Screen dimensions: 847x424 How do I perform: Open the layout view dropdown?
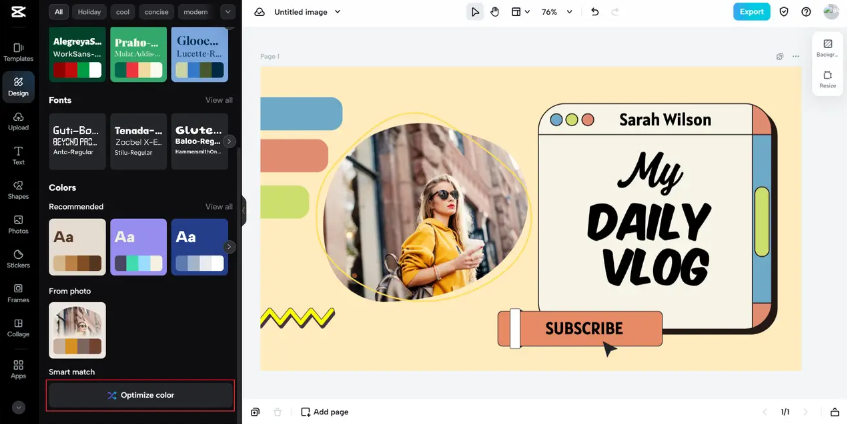pyautogui.click(x=521, y=12)
